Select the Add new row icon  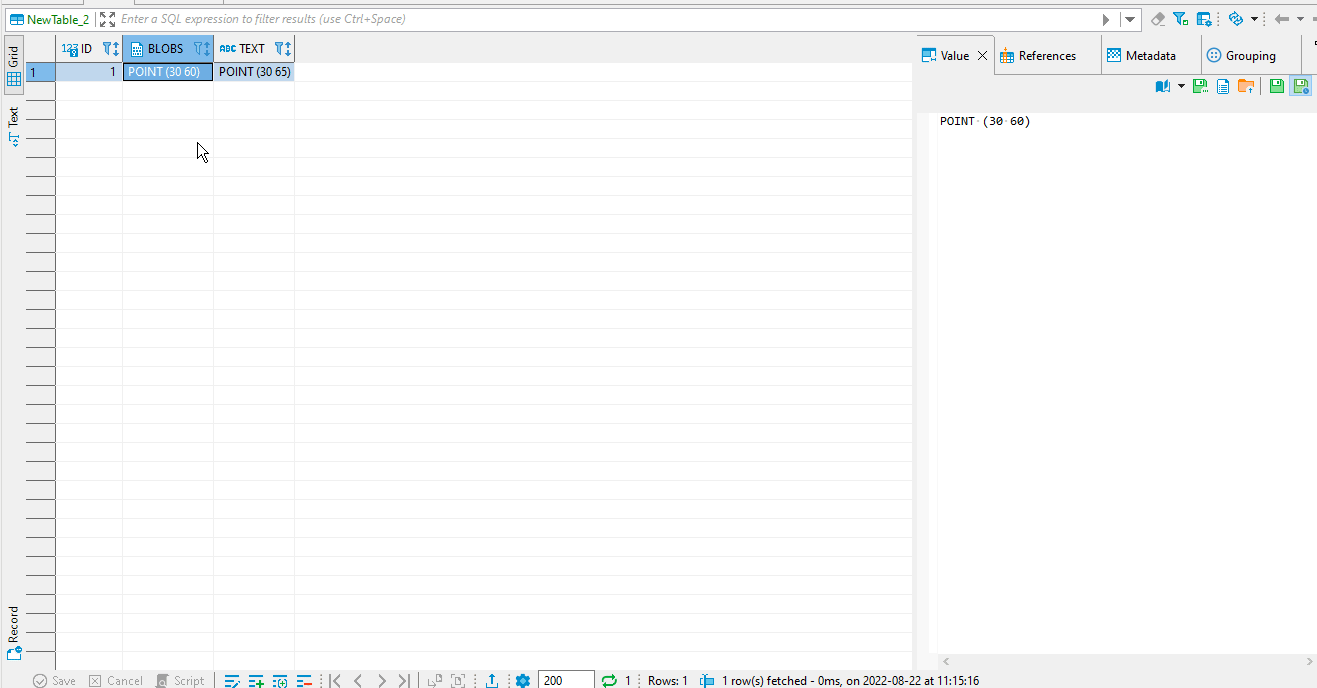(256, 679)
